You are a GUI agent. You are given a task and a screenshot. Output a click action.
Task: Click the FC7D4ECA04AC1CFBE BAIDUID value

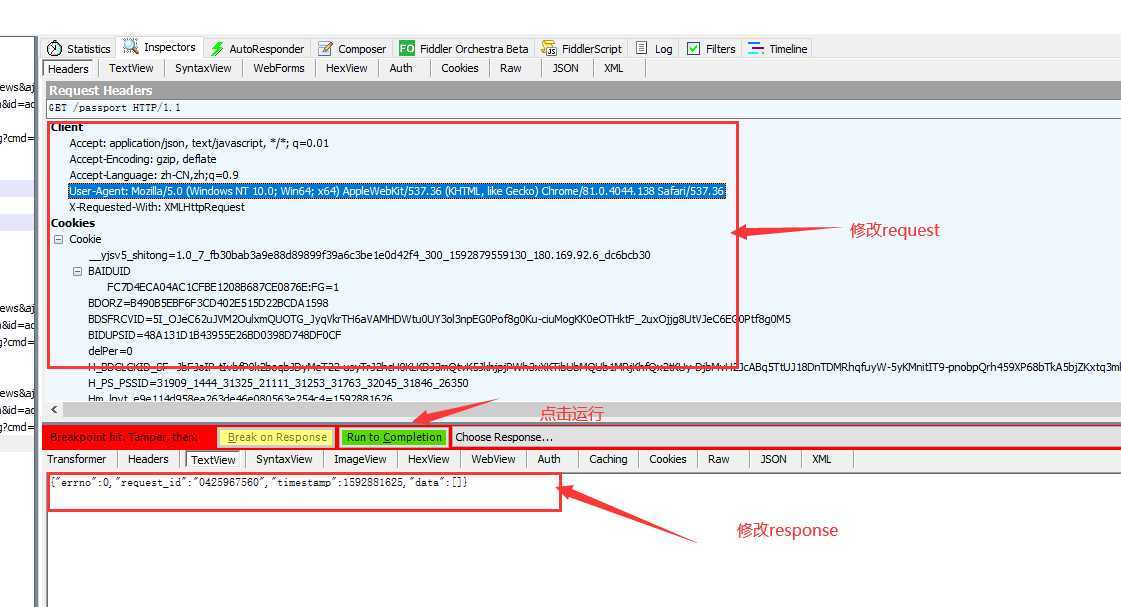click(223, 287)
